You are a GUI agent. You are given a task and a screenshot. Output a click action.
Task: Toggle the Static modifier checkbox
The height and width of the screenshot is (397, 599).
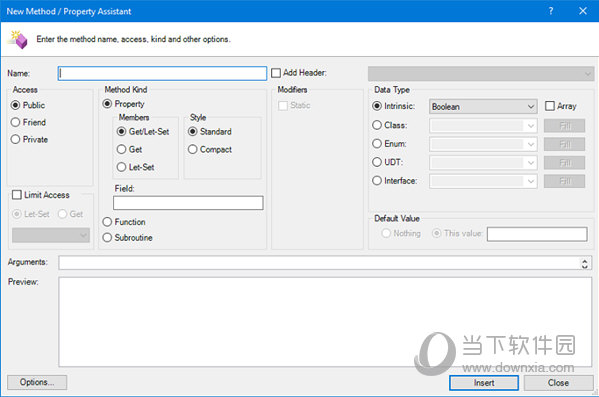pyautogui.click(x=283, y=105)
